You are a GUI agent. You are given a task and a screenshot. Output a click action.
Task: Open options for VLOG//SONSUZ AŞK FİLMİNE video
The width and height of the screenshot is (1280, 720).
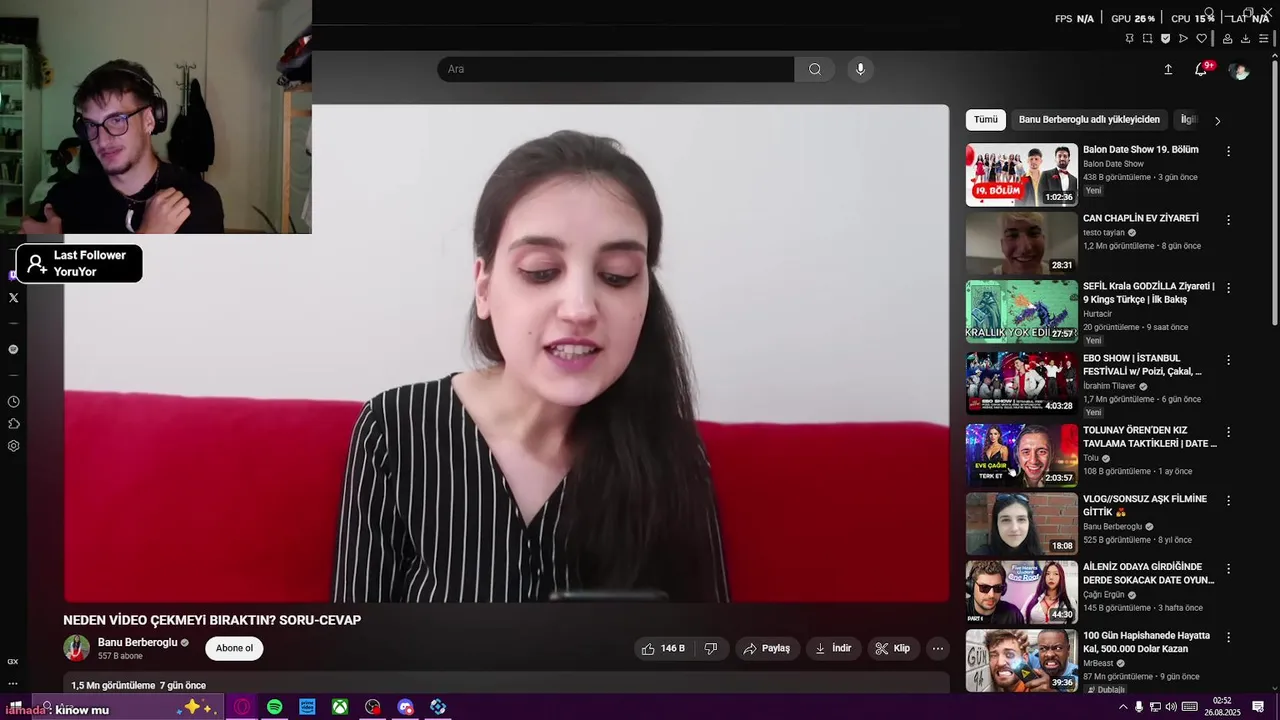pyautogui.click(x=1229, y=500)
